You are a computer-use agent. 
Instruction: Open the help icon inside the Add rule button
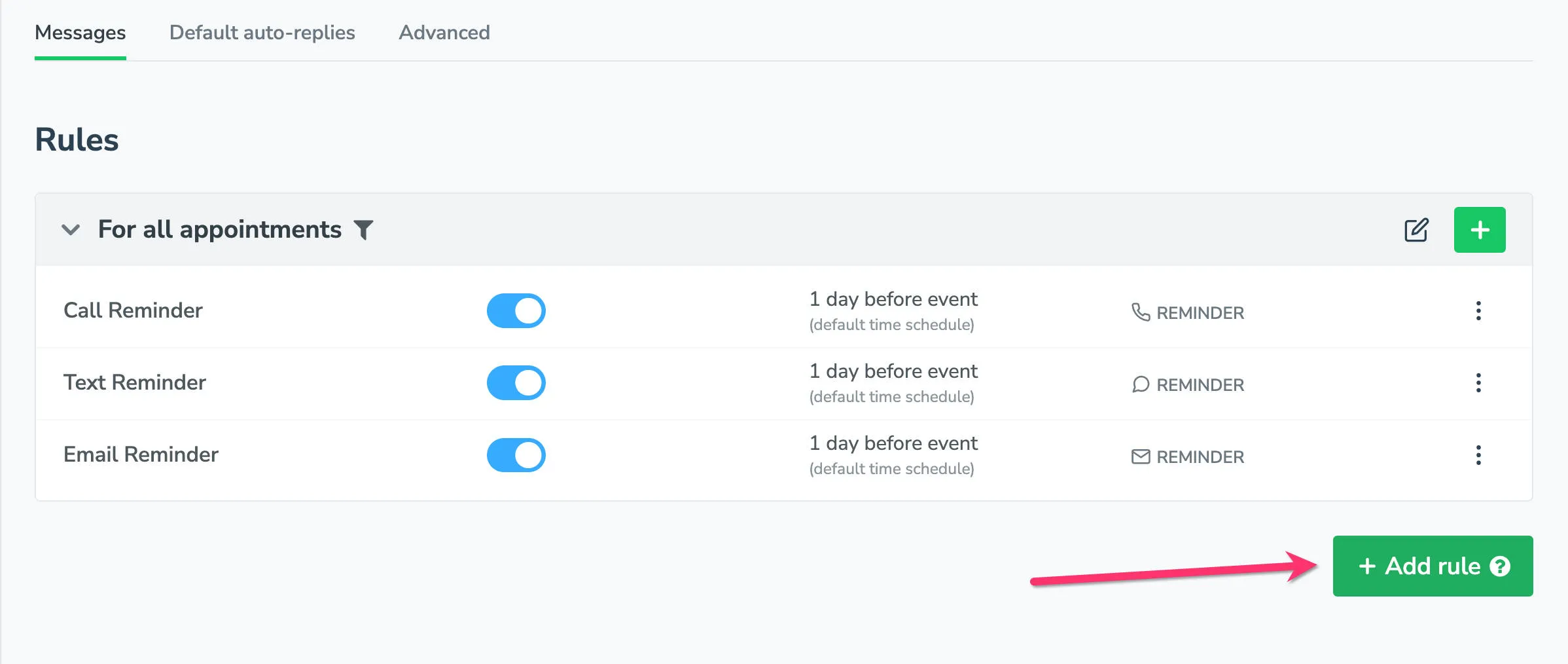click(x=1501, y=566)
